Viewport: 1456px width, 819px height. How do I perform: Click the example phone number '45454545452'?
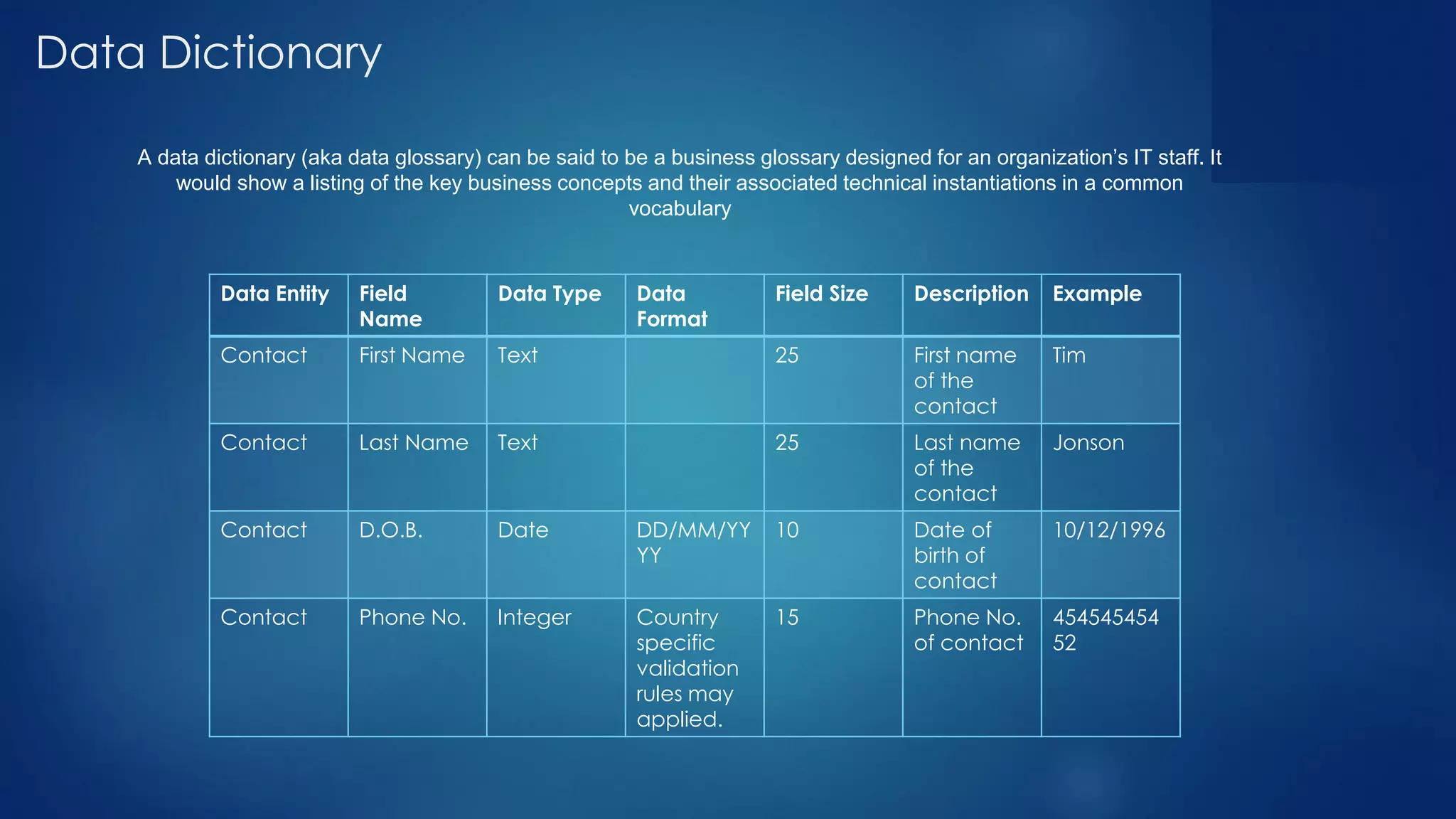pos(1110,668)
